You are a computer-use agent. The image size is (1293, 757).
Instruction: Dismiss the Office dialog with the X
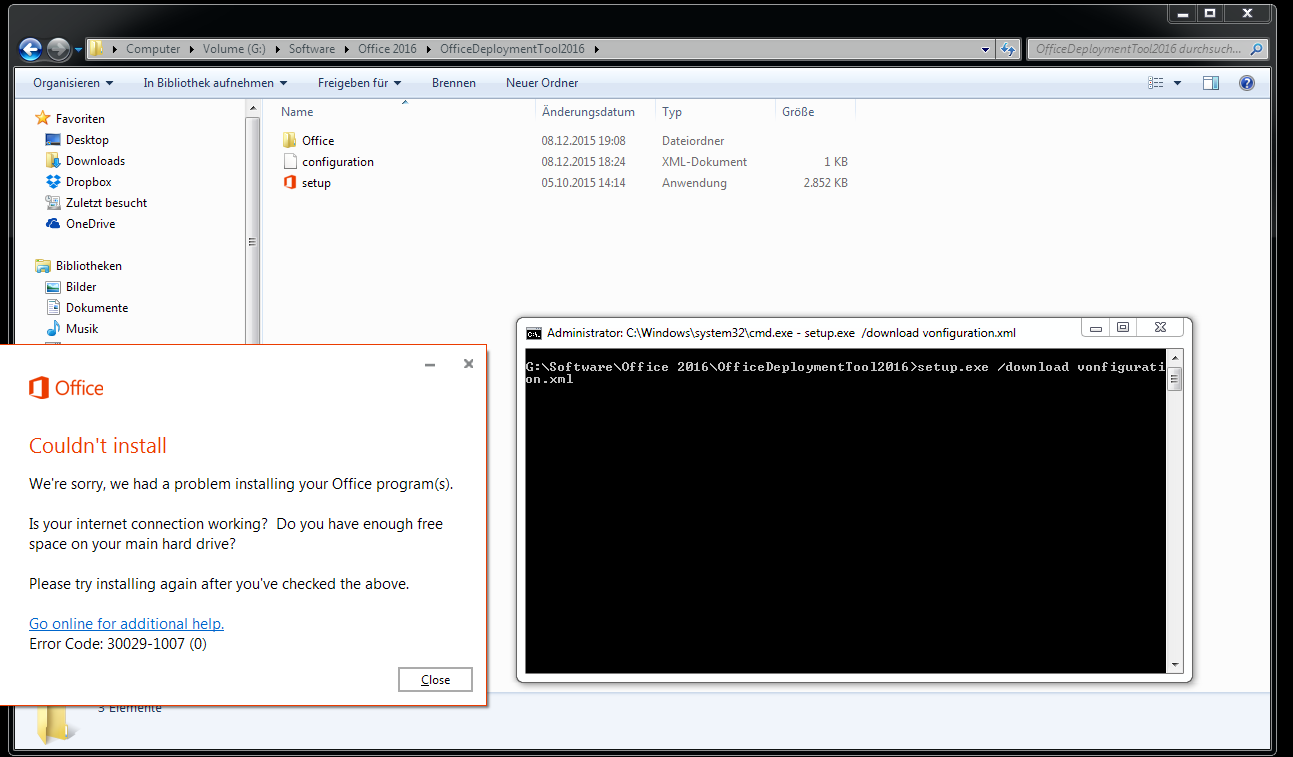tap(468, 364)
